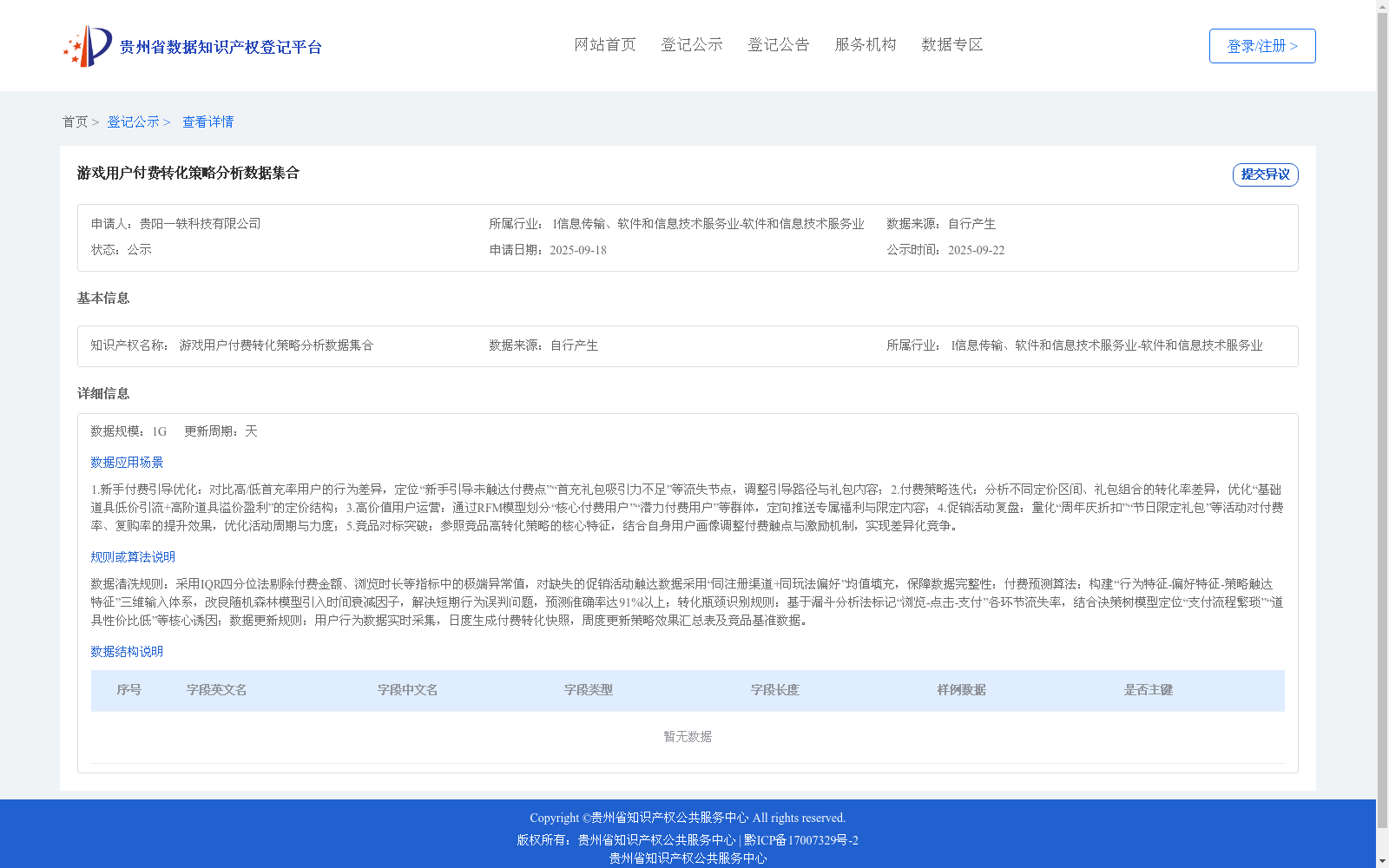Screen dimensions: 1389x868
Task: Click 登记公示 breadcrumb link
Action: click(133, 122)
